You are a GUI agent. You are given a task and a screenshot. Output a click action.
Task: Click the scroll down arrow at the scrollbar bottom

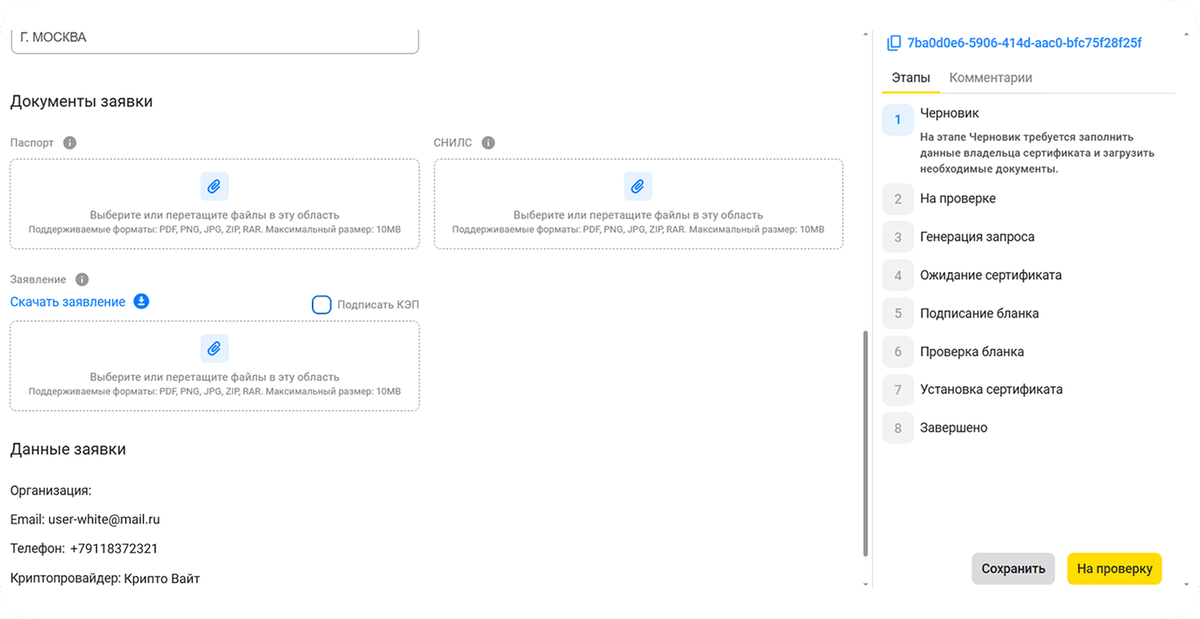[x=865, y=583]
